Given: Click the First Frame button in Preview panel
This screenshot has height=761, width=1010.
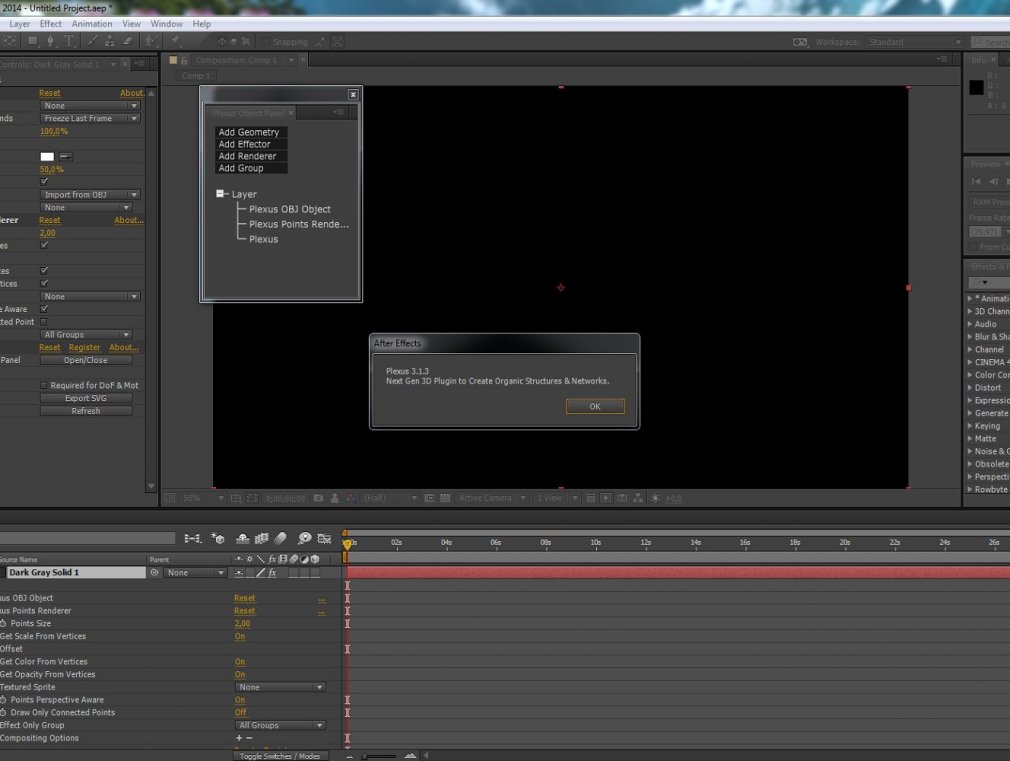Looking at the screenshot, I should (977, 182).
